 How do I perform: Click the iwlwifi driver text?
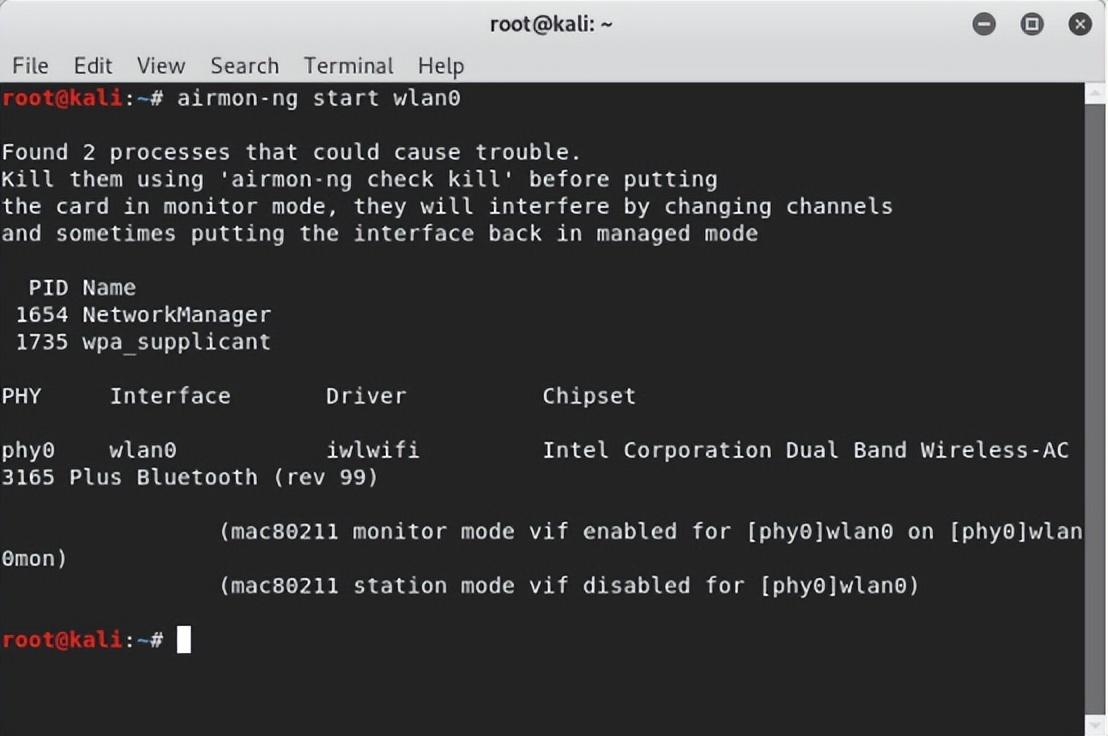tap(372, 450)
